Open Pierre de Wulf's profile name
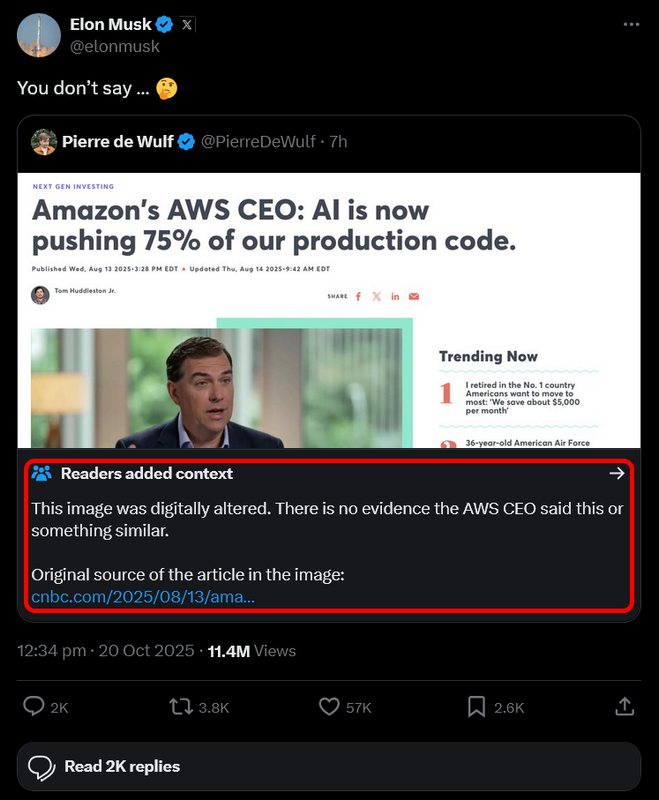The height and width of the screenshot is (800, 659). point(117,142)
